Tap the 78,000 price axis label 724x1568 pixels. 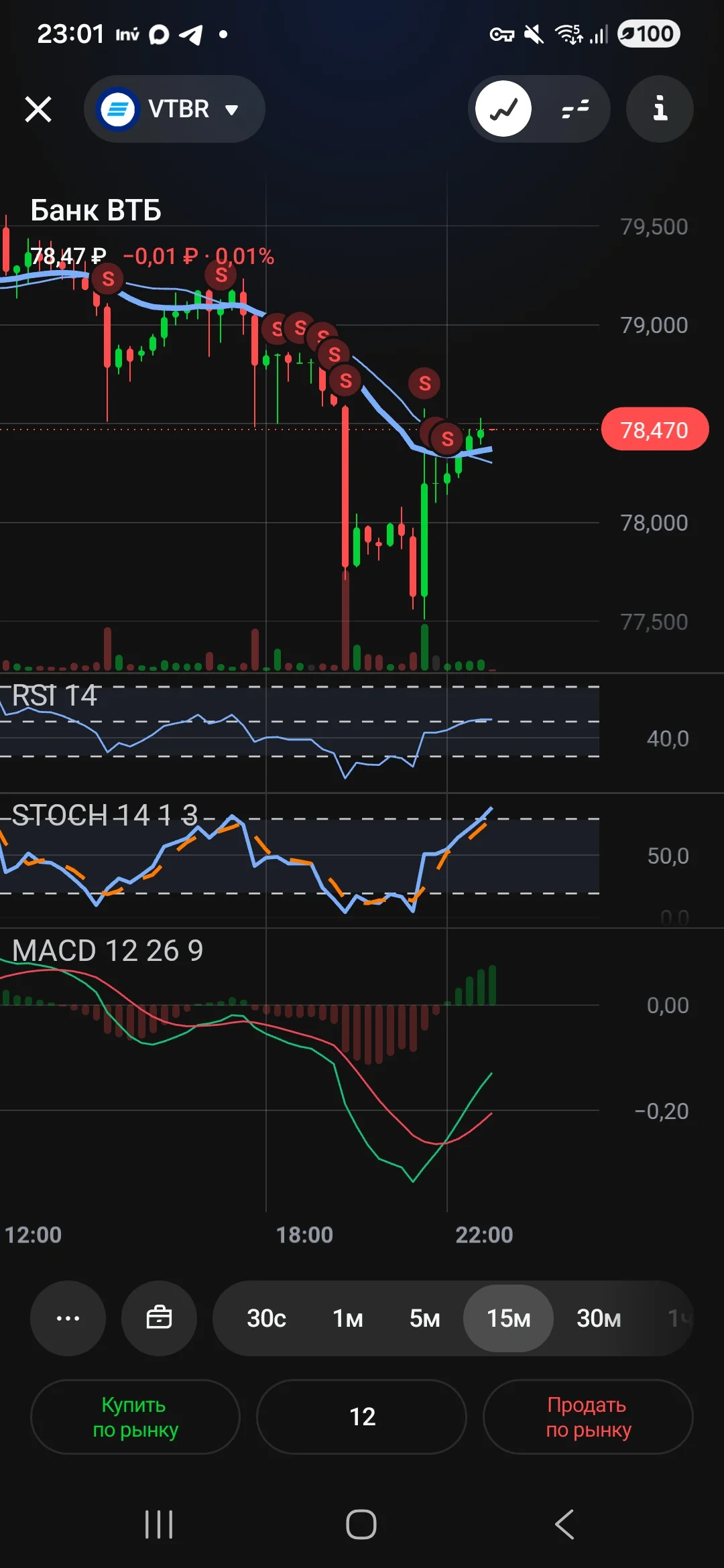[x=654, y=523]
